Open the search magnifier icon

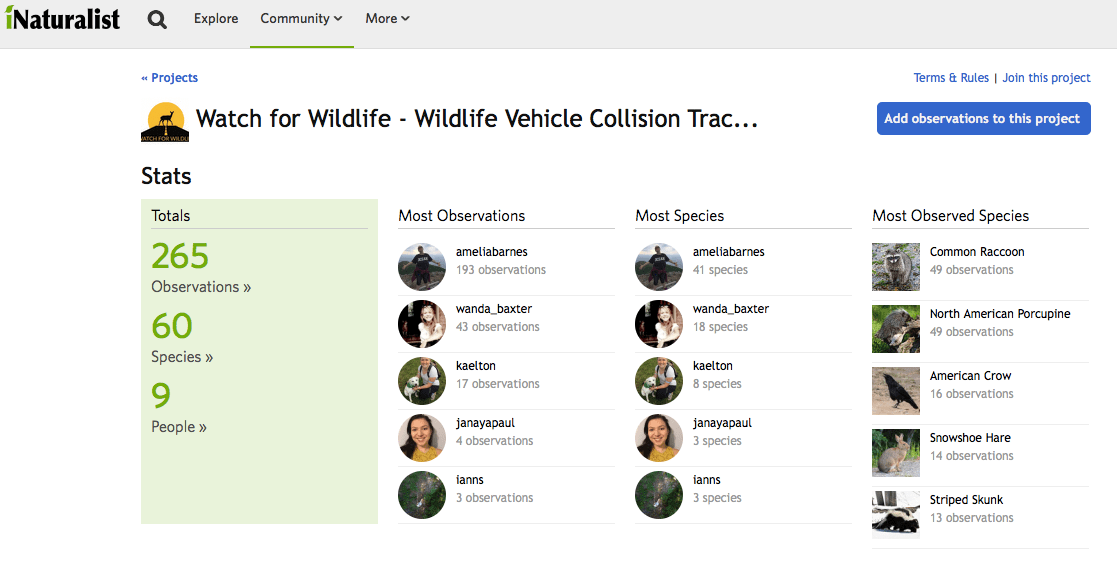(x=157, y=19)
